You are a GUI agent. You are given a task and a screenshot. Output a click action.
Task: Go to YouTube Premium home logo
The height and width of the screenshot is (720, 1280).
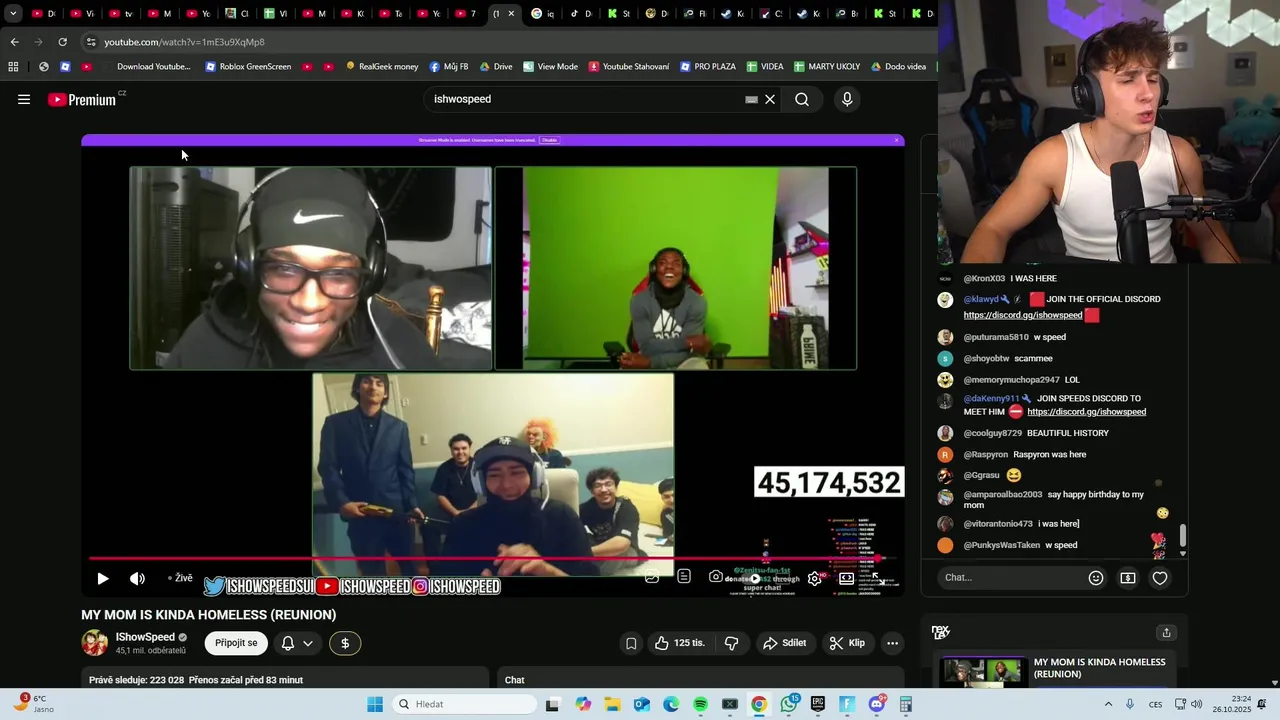tap(82, 99)
